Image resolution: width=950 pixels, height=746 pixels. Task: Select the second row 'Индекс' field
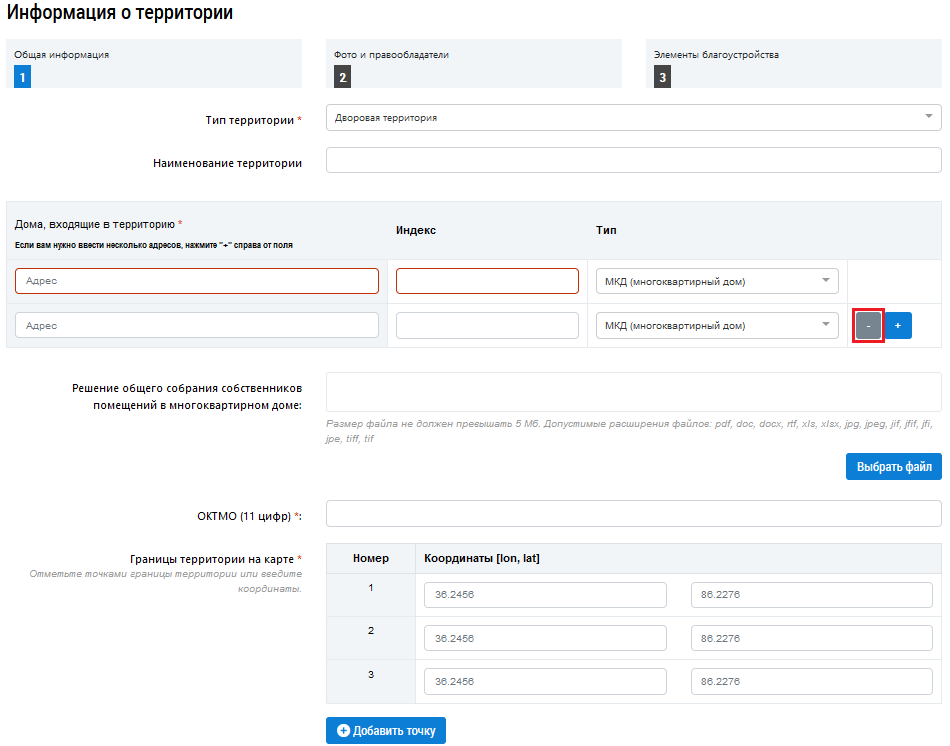coord(487,326)
